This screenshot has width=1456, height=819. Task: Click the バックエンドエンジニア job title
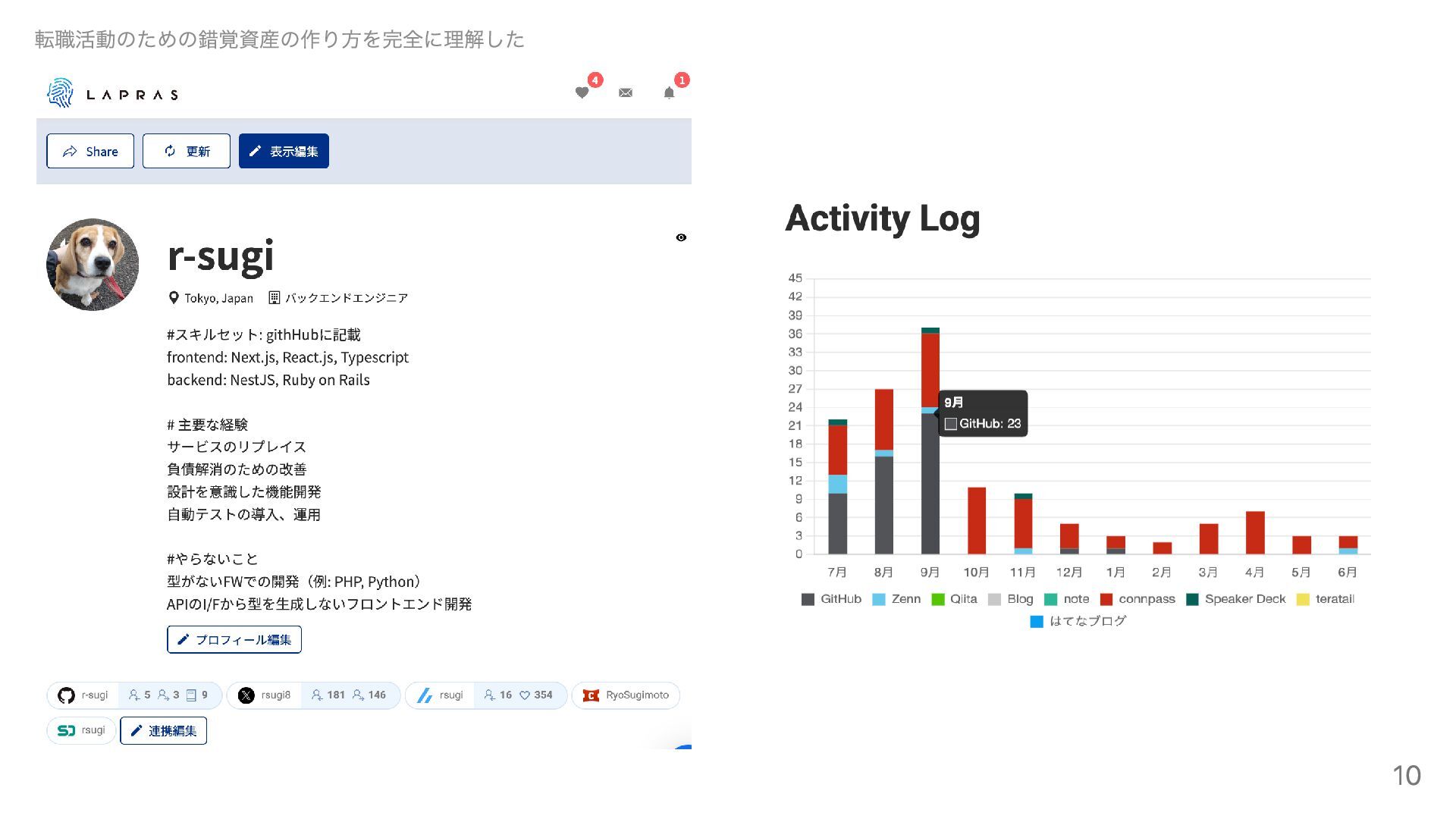coord(347,298)
